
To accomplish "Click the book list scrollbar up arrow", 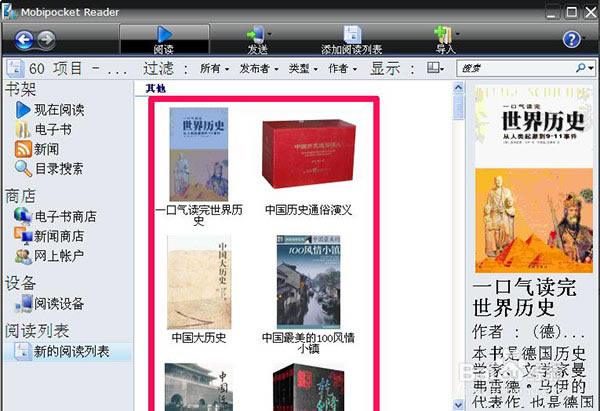I will pyautogui.click(x=458, y=87).
